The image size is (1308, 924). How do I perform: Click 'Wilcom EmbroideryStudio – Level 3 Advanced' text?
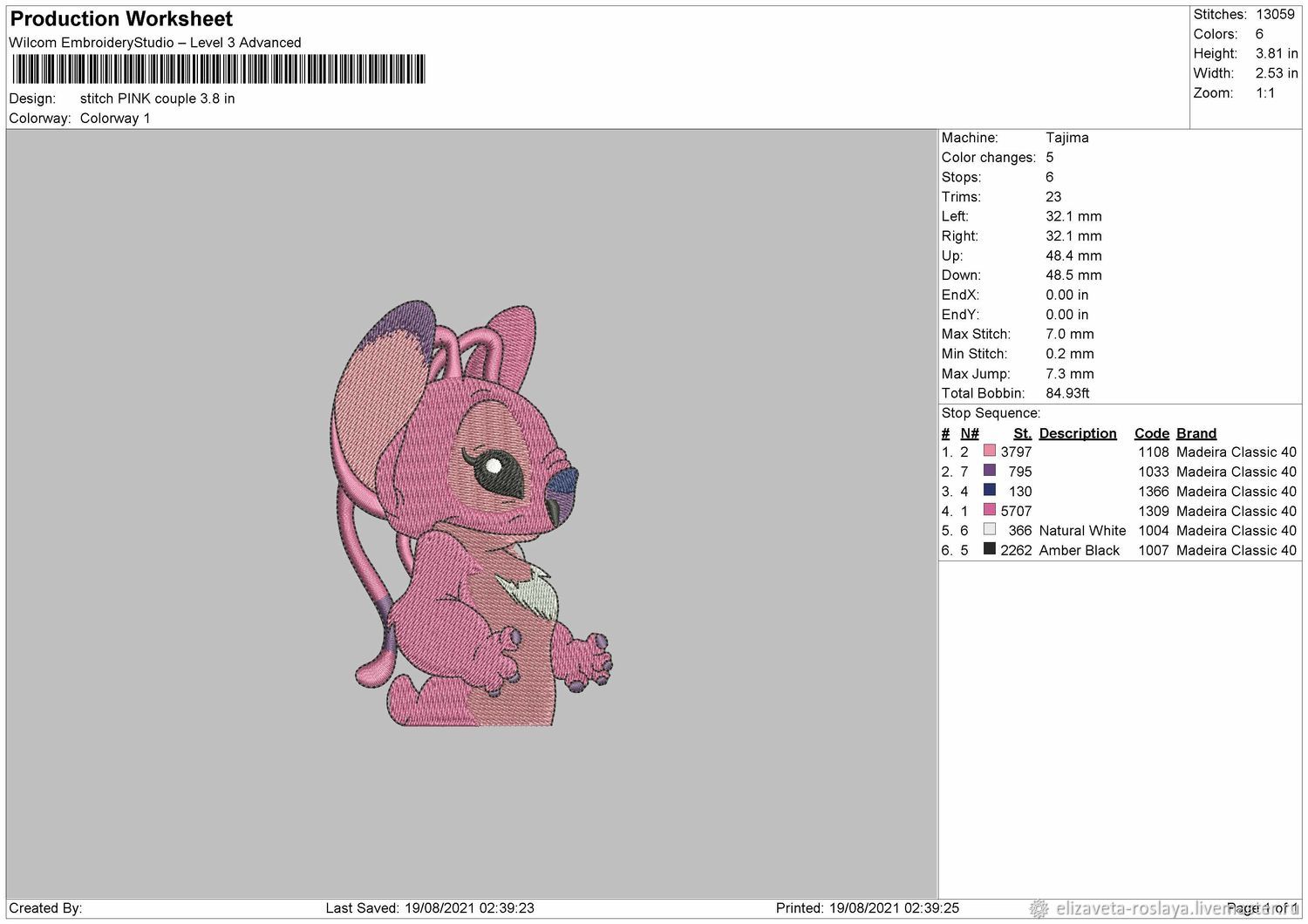click(x=155, y=43)
